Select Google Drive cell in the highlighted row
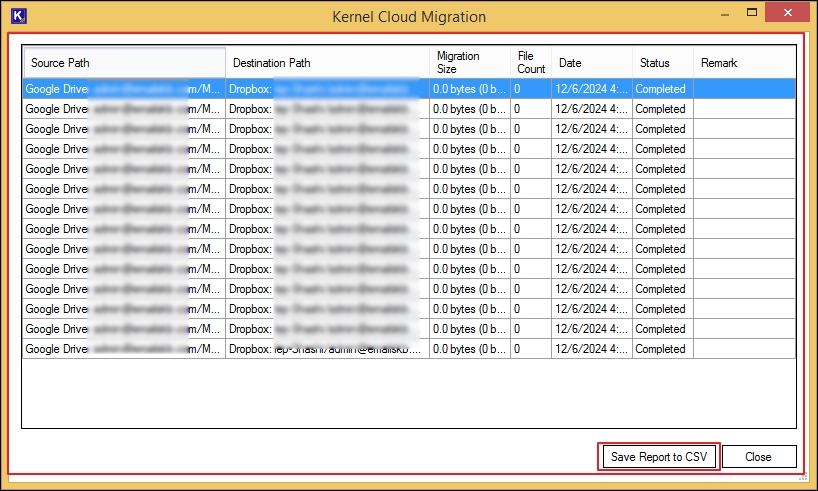Viewport: 818px width, 491px height. (124, 89)
